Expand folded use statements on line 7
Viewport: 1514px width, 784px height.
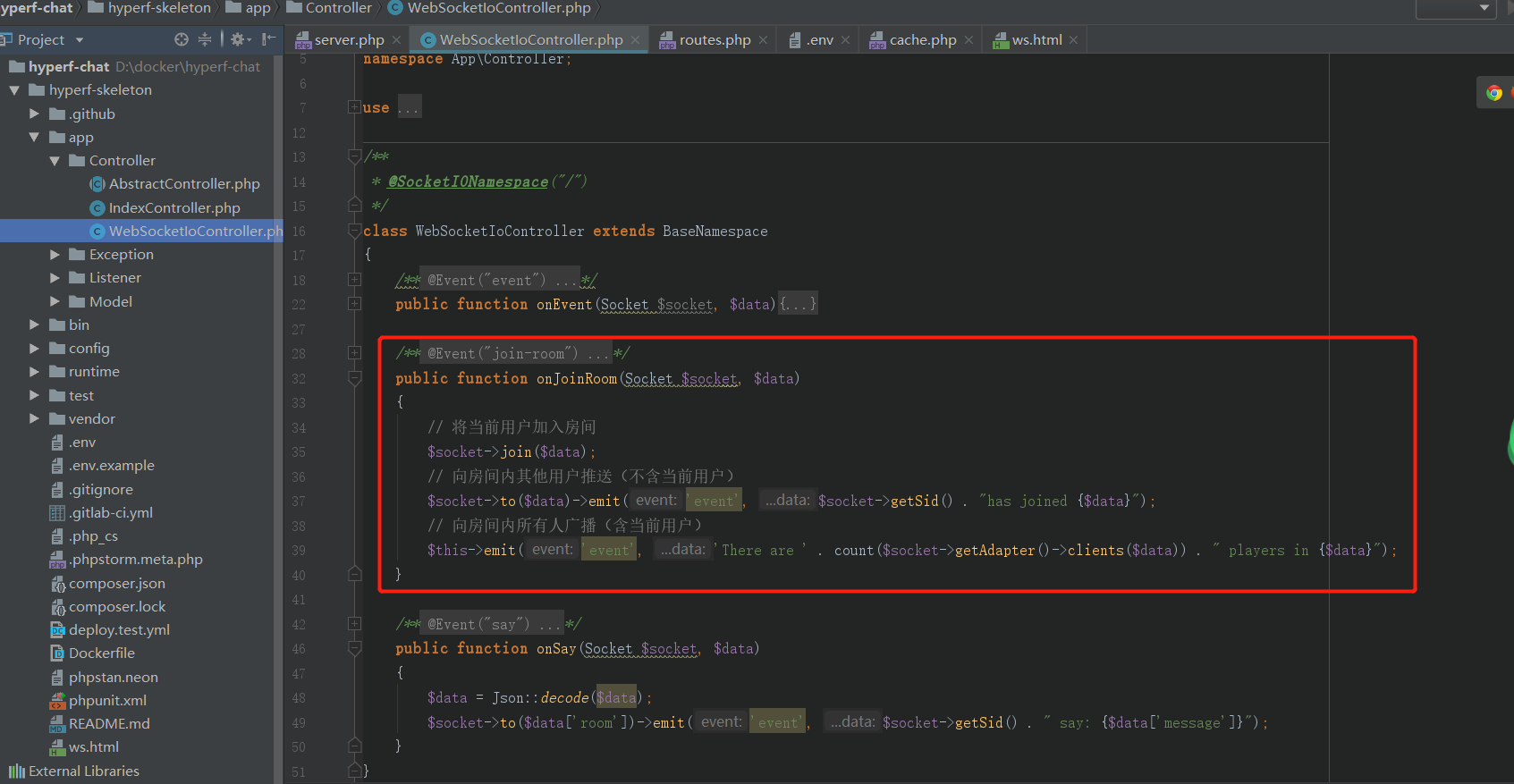coord(354,107)
